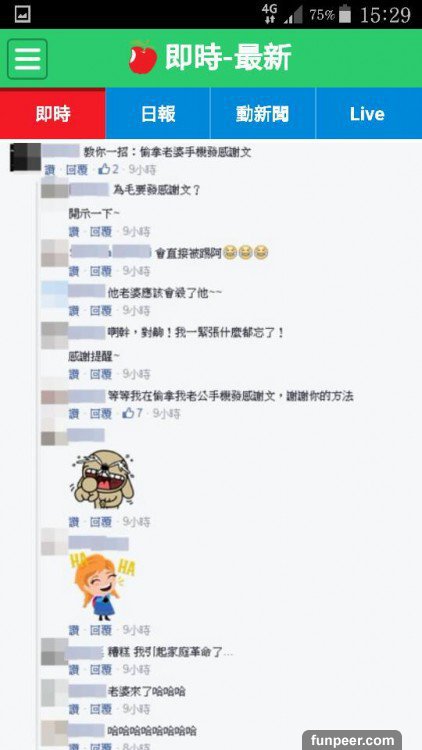Tap the red apple logo icon
Image resolution: width=422 pixels, height=750 pixels.
coord(143,58)
